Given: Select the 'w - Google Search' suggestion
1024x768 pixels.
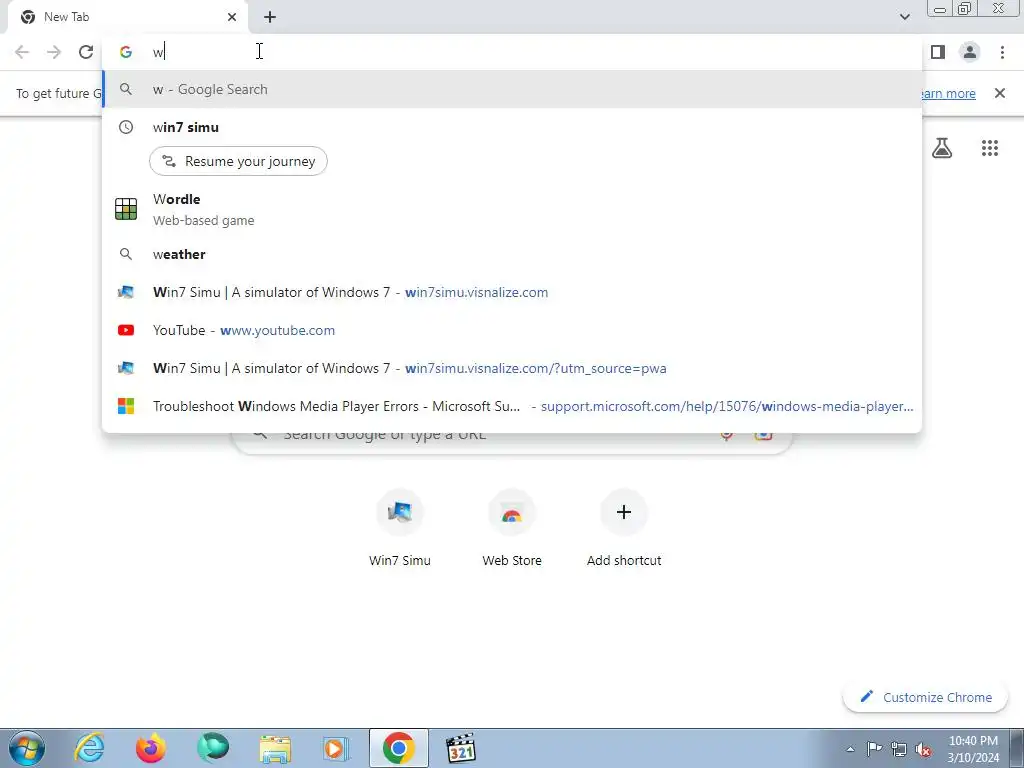Looking at the screenshot, I should (512, 89).
